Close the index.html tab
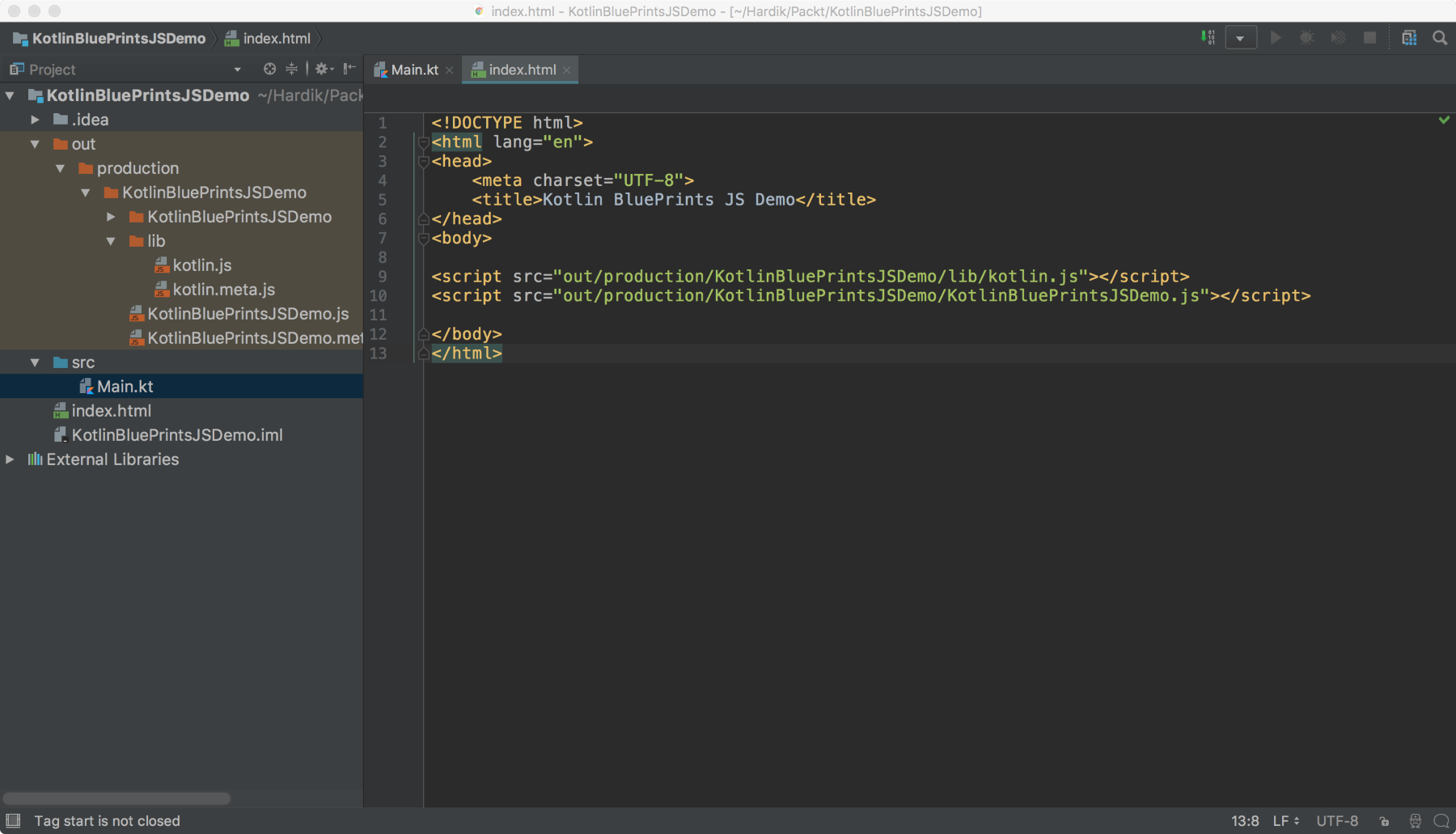The width and height of the screenshot is (1456, 834). point(567,70)
